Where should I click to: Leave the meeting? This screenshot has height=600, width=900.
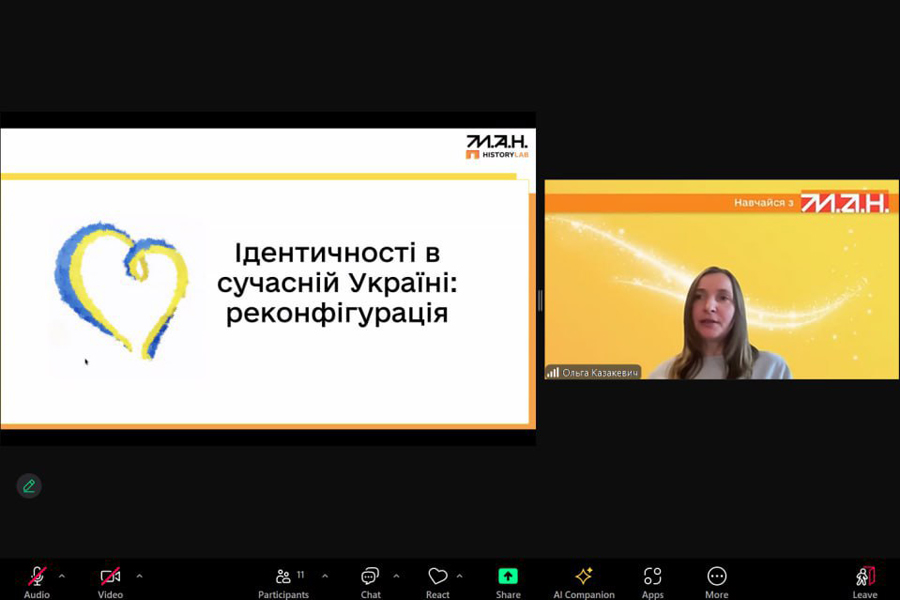[865, 582]
